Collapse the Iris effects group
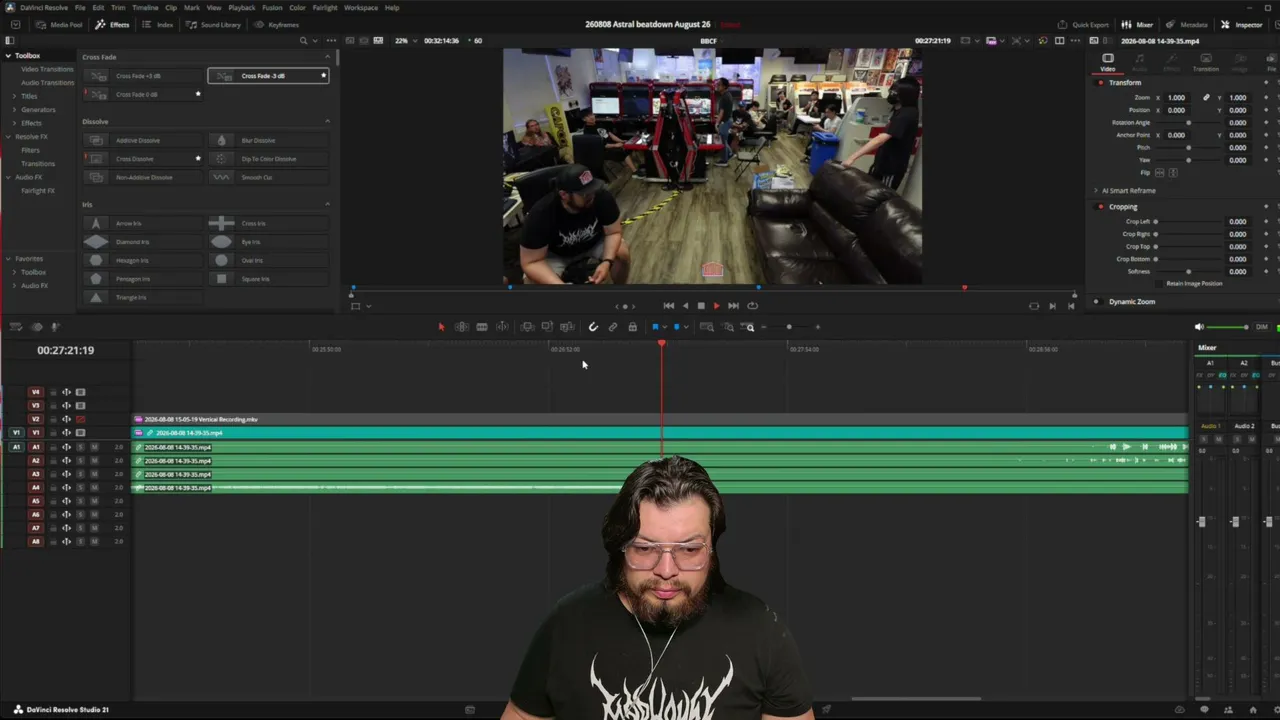 (x=327, y=205)
